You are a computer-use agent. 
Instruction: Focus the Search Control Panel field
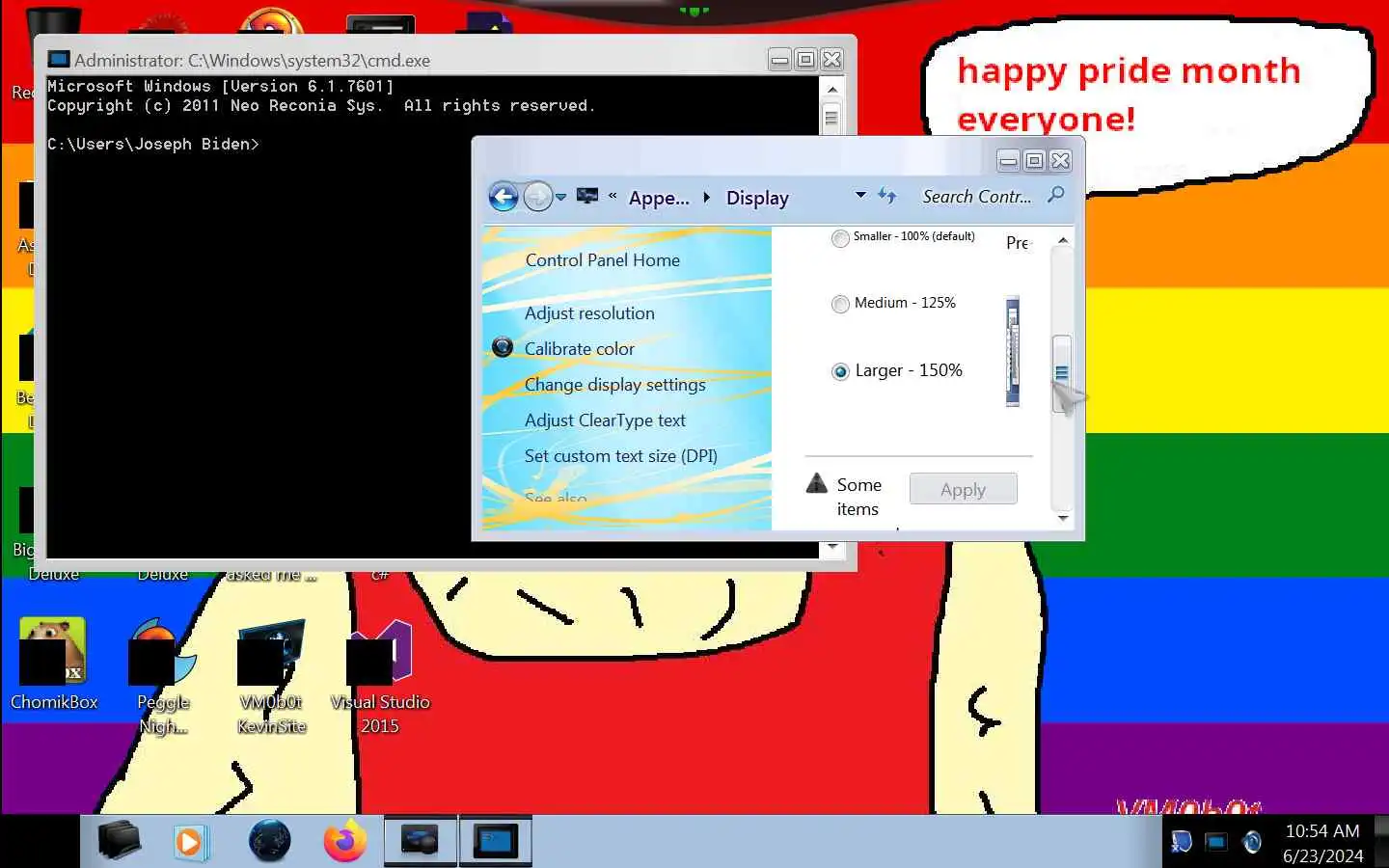click(977, 197)
